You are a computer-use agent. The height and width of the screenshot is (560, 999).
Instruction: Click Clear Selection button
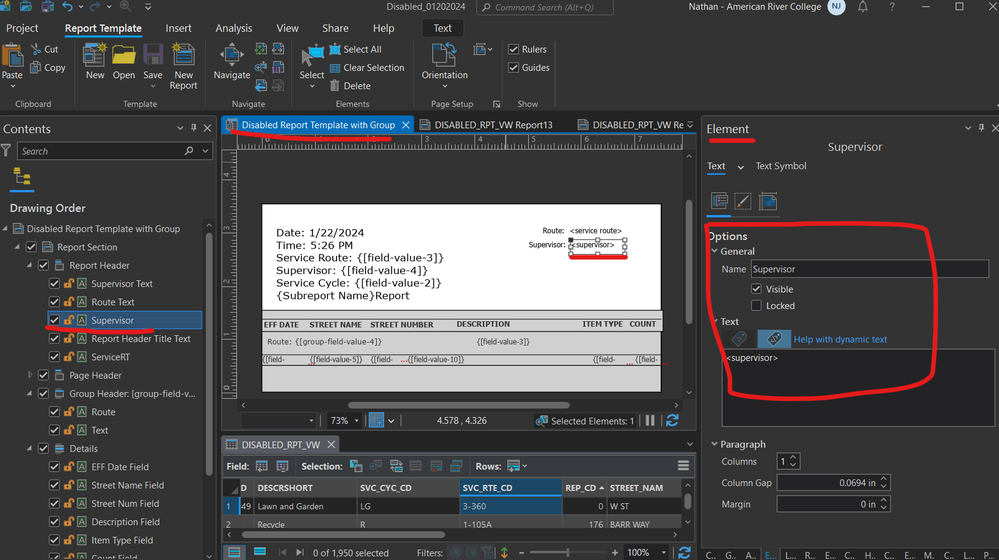tap(367, 68)
